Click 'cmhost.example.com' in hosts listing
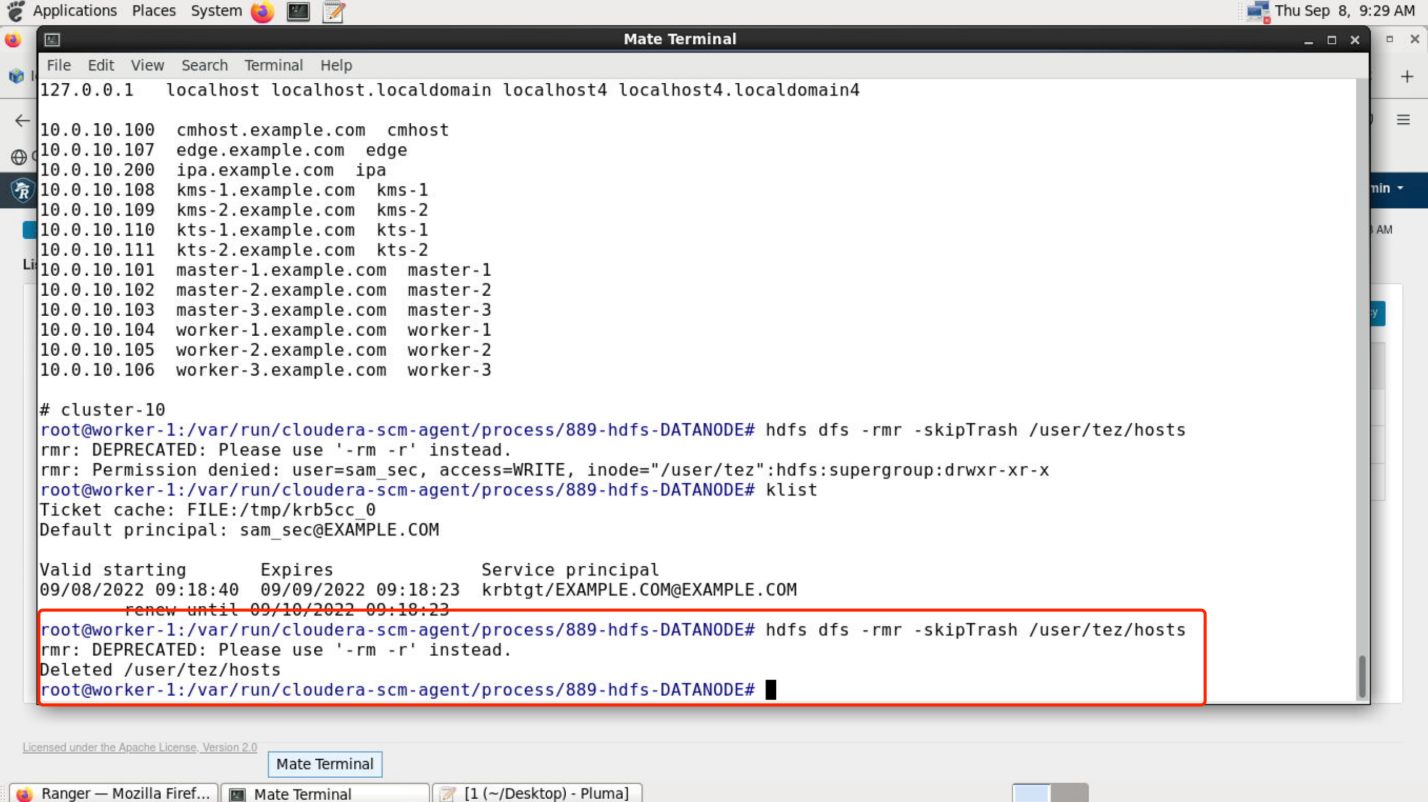This screenshot has height=802, width=1428. coord(271,130)
